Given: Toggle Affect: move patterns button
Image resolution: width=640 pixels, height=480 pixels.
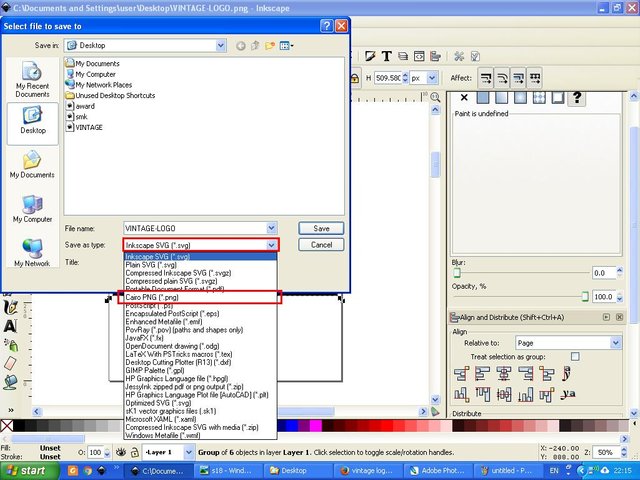Looking at the screenshot, I should (x=535, y=78).
